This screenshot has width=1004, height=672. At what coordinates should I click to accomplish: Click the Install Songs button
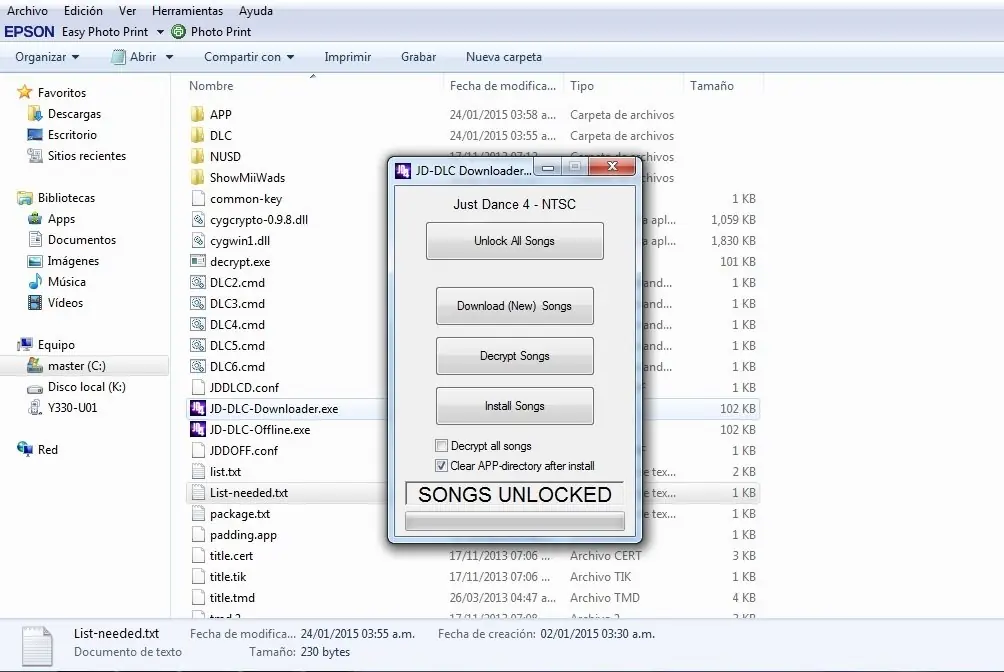click(515, 406)
